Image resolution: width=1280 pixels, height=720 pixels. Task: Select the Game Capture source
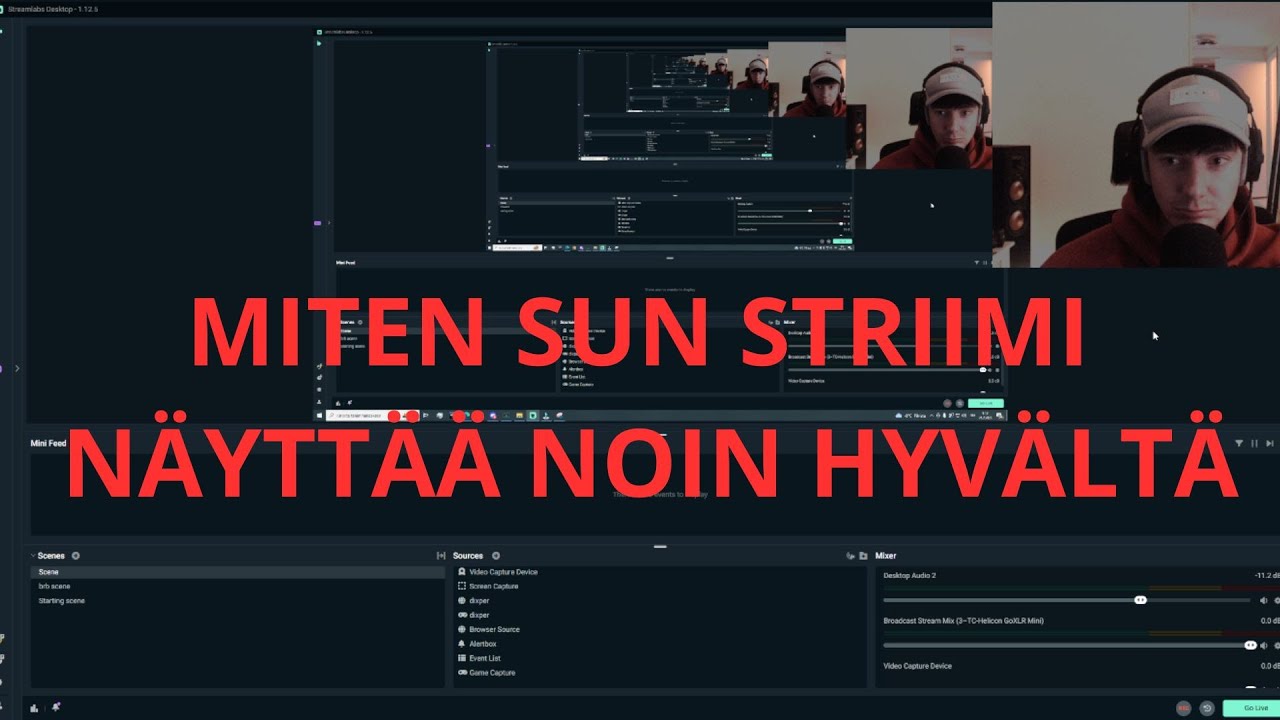pos(659,673)
